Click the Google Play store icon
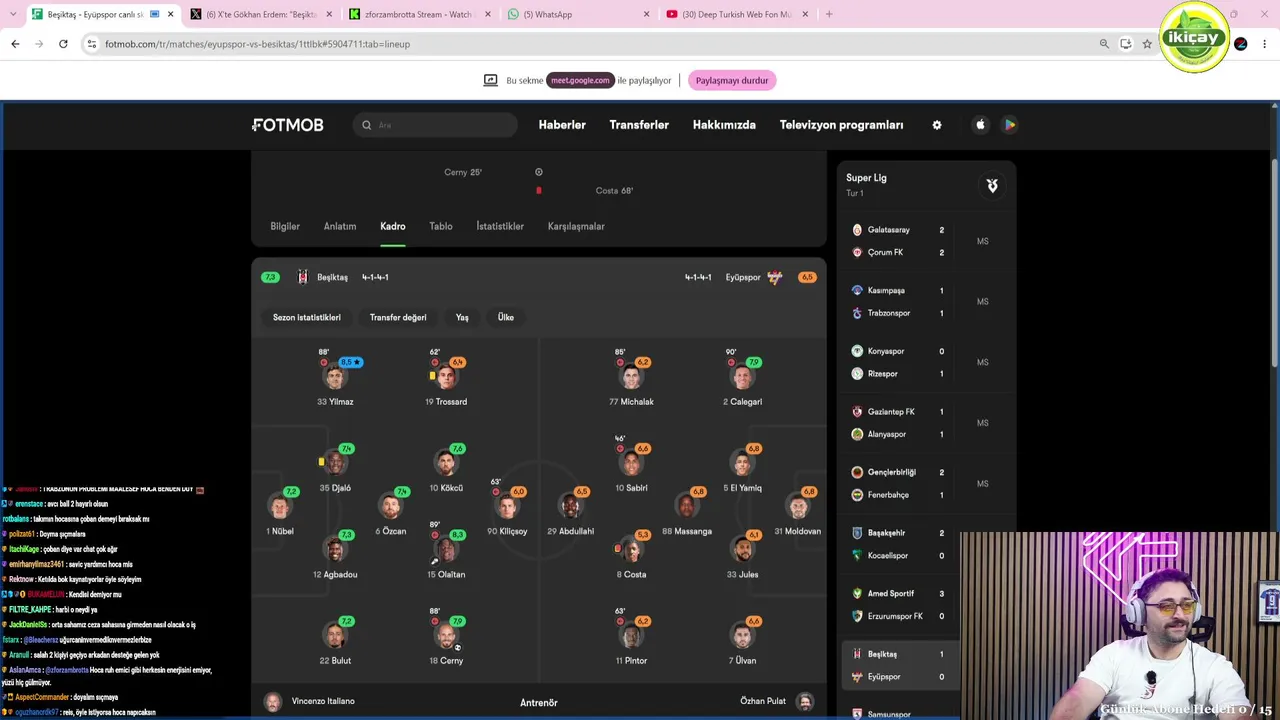This screenshot has height=720, width=1280. click(x=1010, y=125)
